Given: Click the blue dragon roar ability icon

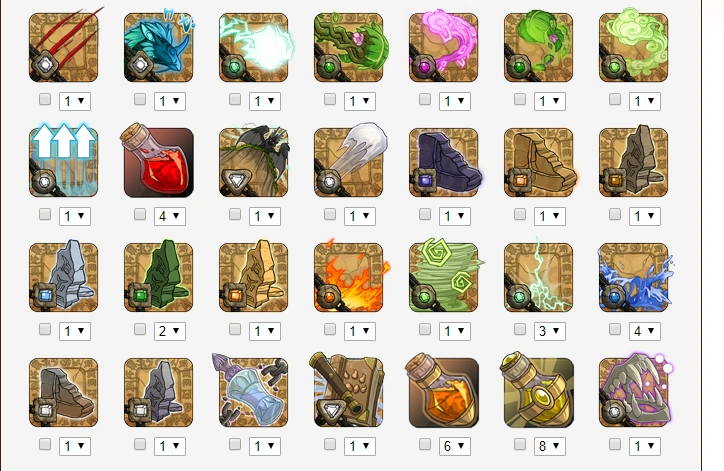Looking at the screenshot, I should click(159, 47).
